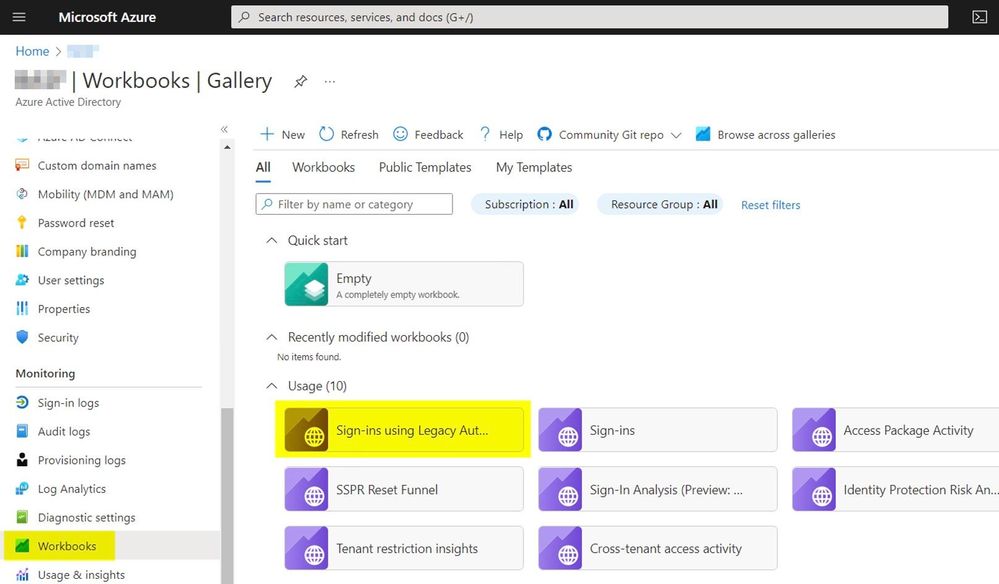Switch to the Workbooks tab

coord(324,167)
